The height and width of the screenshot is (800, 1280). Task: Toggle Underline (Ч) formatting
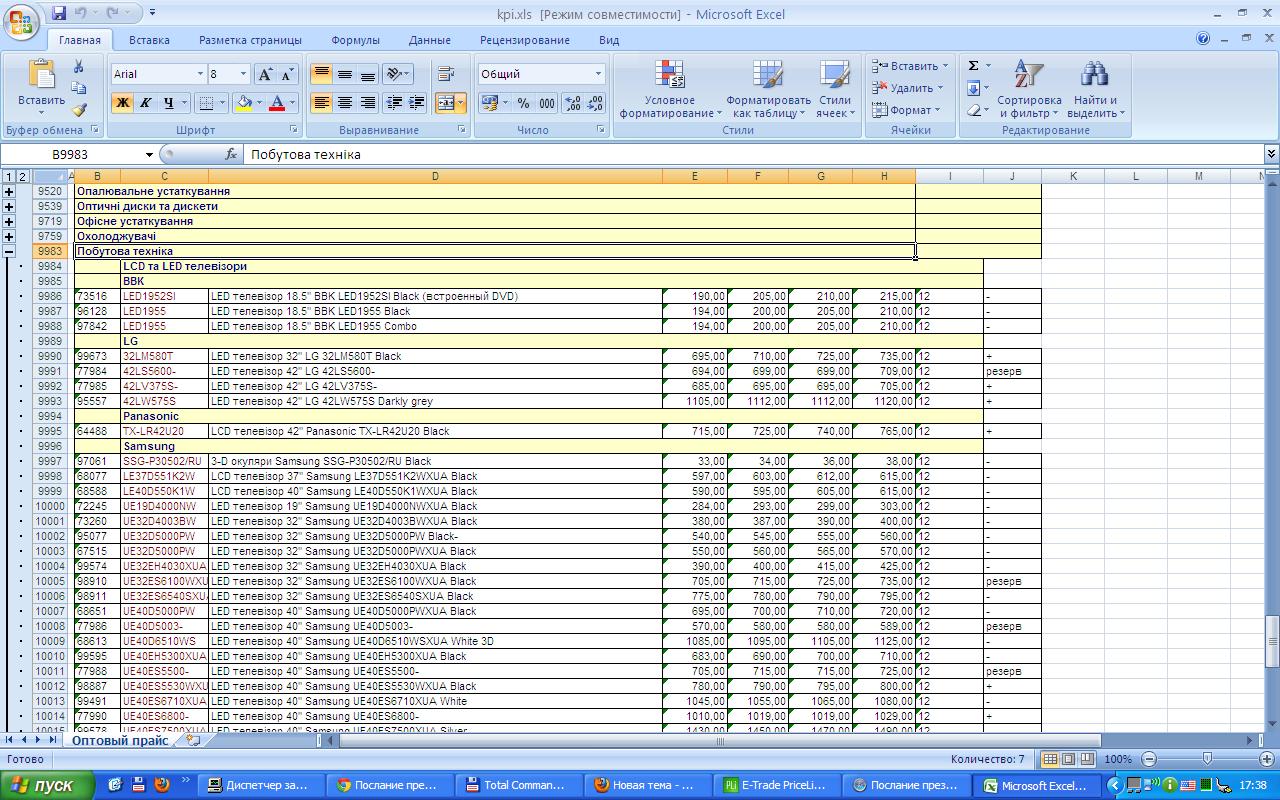pyautogui.click(x=169, y=103)
